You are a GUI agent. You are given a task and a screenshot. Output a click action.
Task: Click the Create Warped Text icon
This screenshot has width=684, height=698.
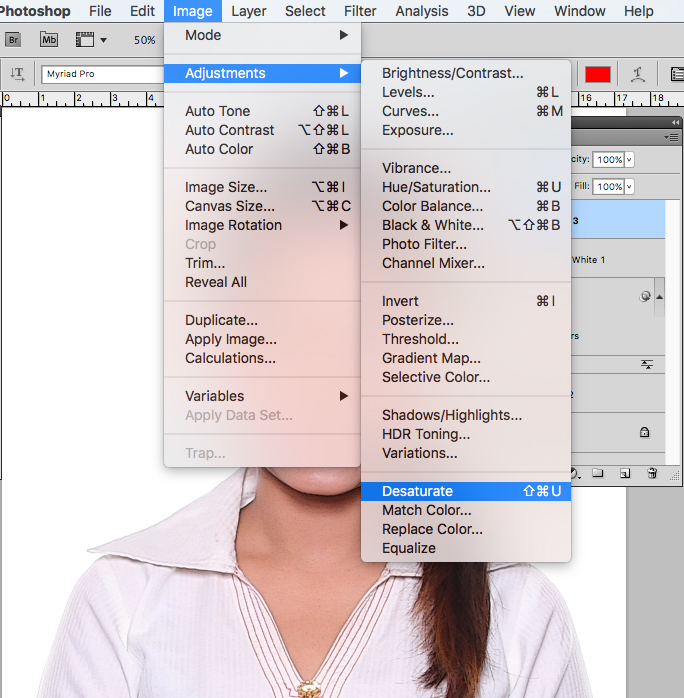pos(638,75)
